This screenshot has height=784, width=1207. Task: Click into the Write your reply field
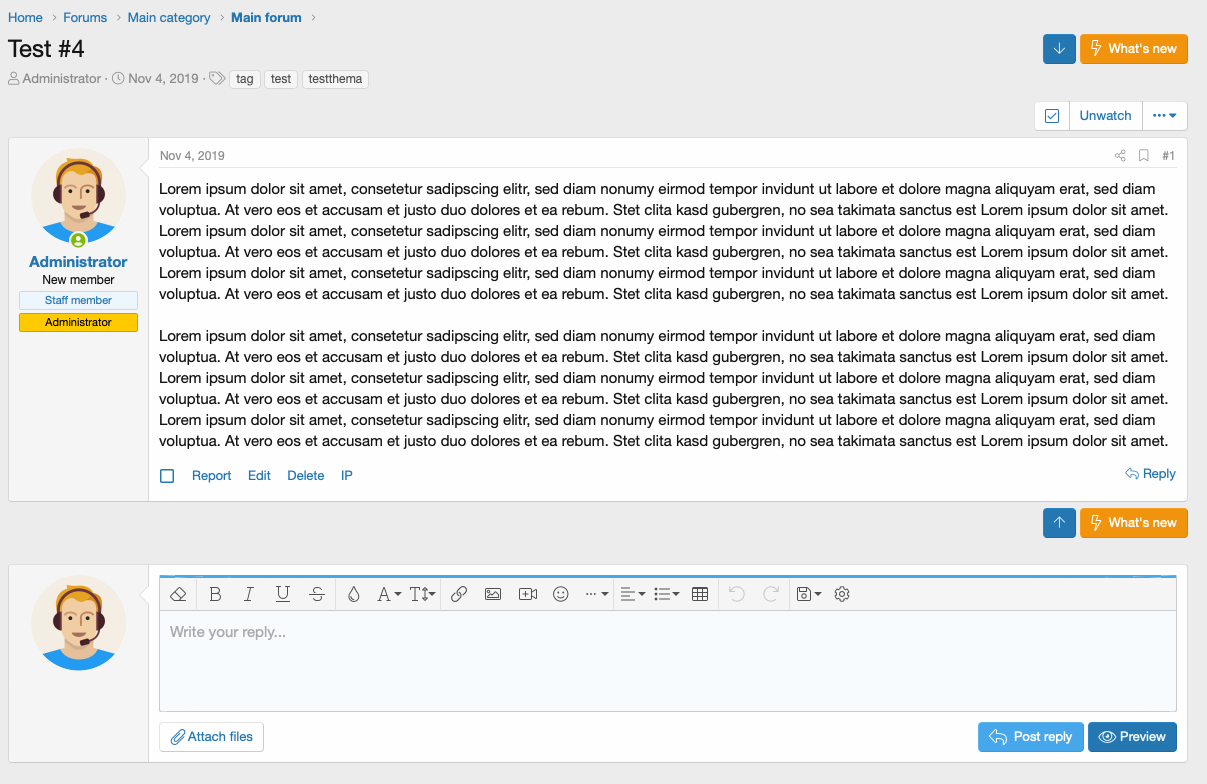667,660
